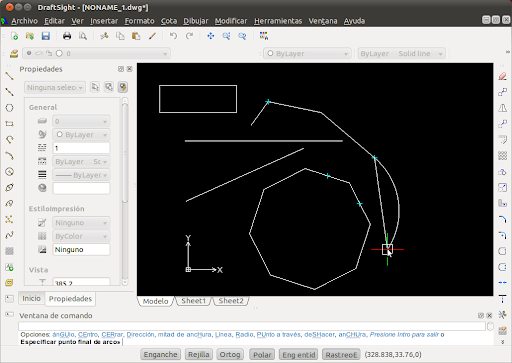Toggle RastreoE entity tracking

pos(341,354)
